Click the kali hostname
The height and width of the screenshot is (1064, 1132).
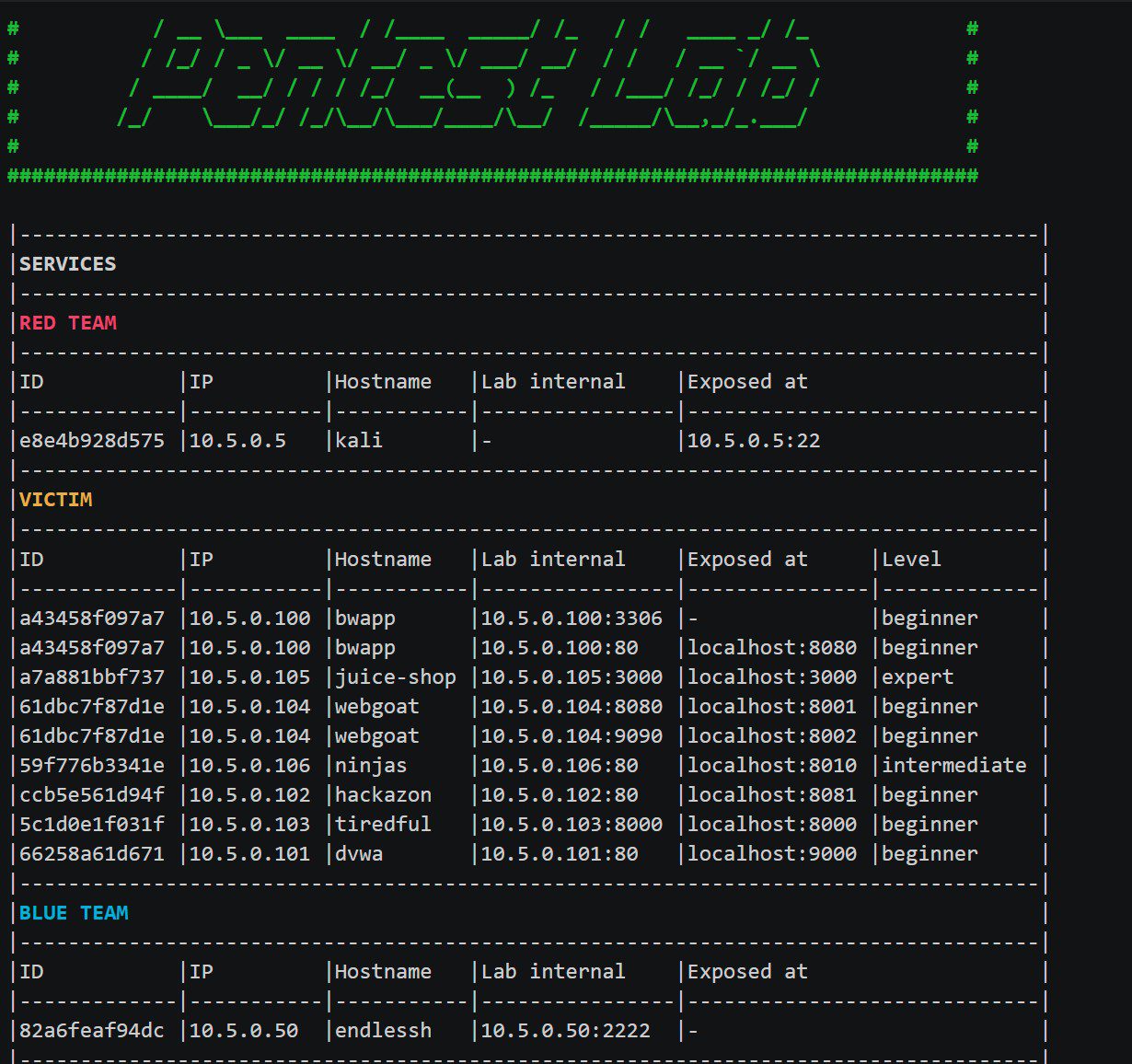point(359,441)
